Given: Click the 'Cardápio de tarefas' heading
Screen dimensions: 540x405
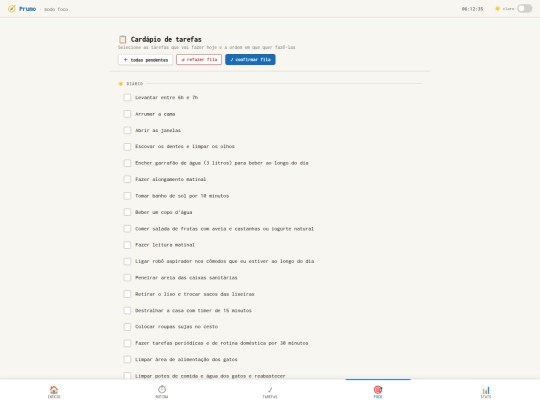Looking at the screenshot, I should (166, 39).
